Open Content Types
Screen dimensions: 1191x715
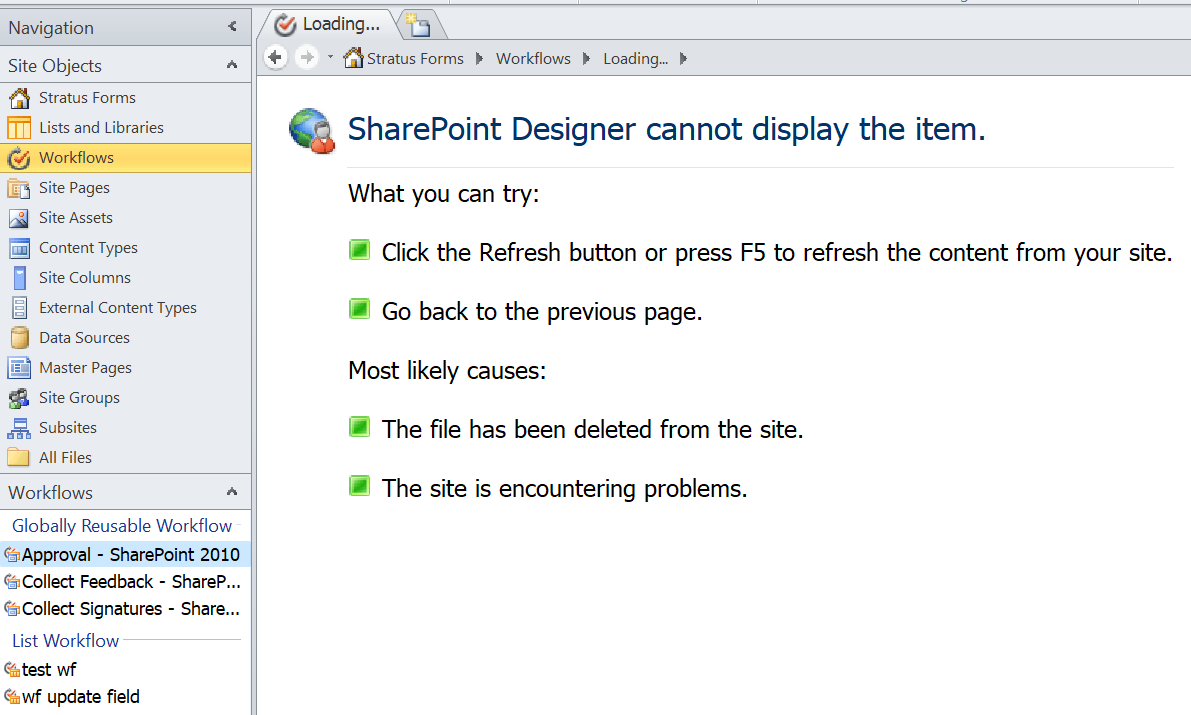(x=125, y=248)
